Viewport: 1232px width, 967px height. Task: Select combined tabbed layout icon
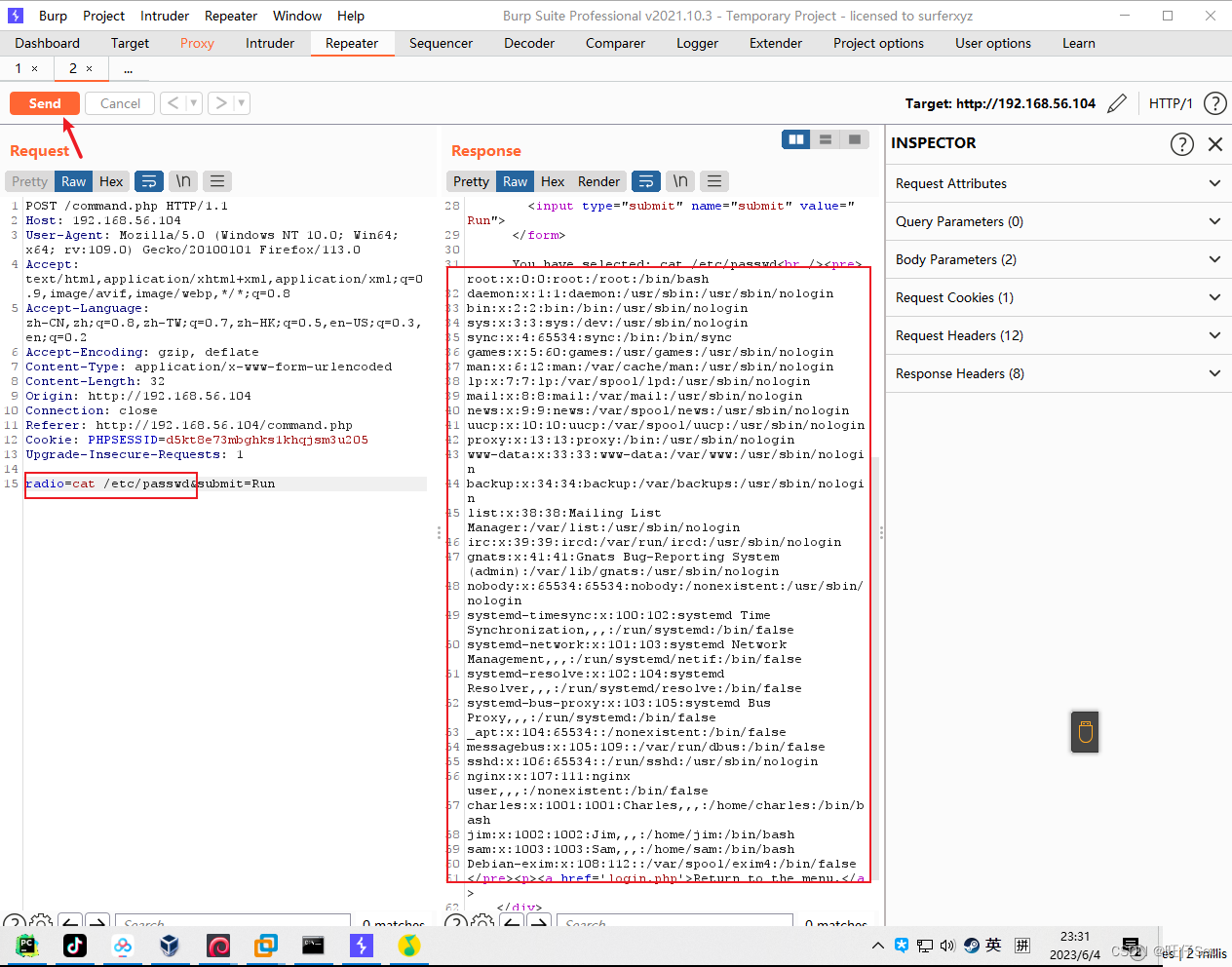(x=855, y=139)
